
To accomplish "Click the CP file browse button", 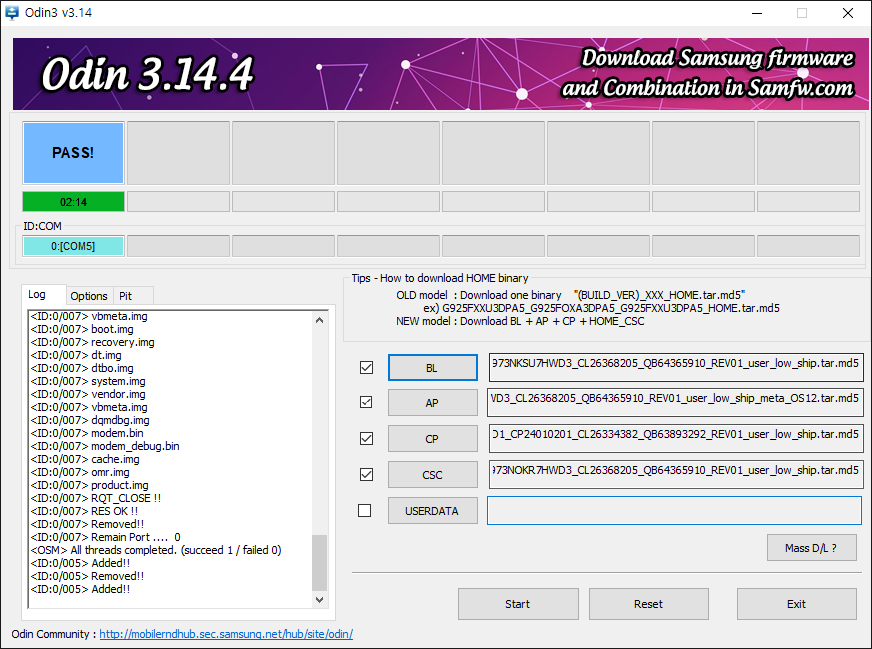I will pos(433,439).
